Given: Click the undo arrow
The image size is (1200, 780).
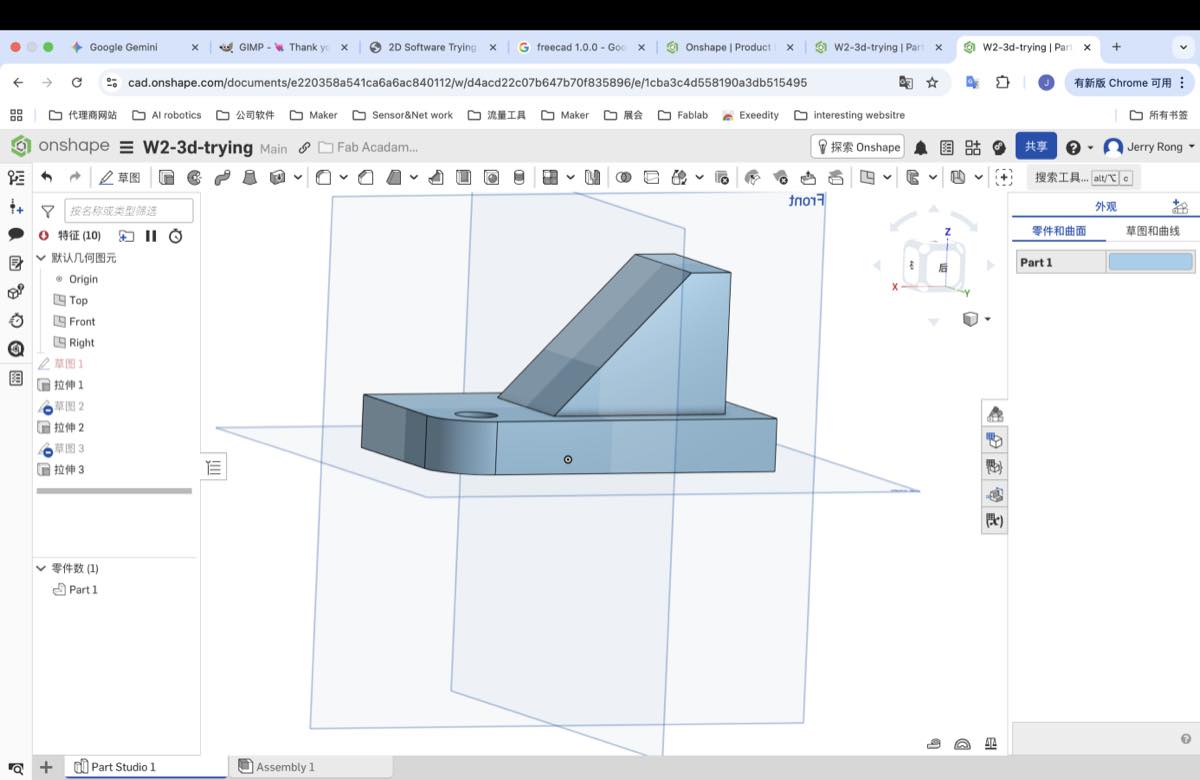Looking at the screenshot, I should [x=46, y=177].
